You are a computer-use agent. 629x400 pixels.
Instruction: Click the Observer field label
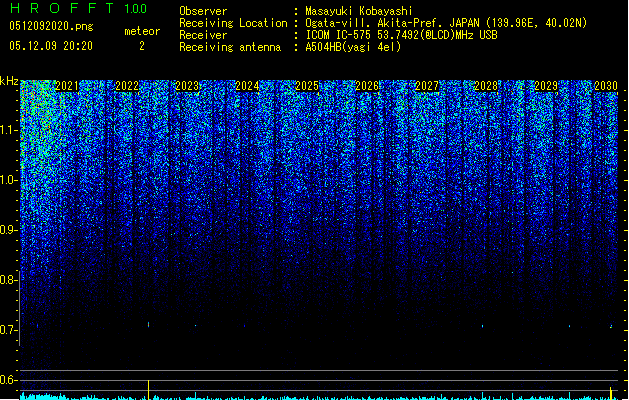[x=203, y=11]
